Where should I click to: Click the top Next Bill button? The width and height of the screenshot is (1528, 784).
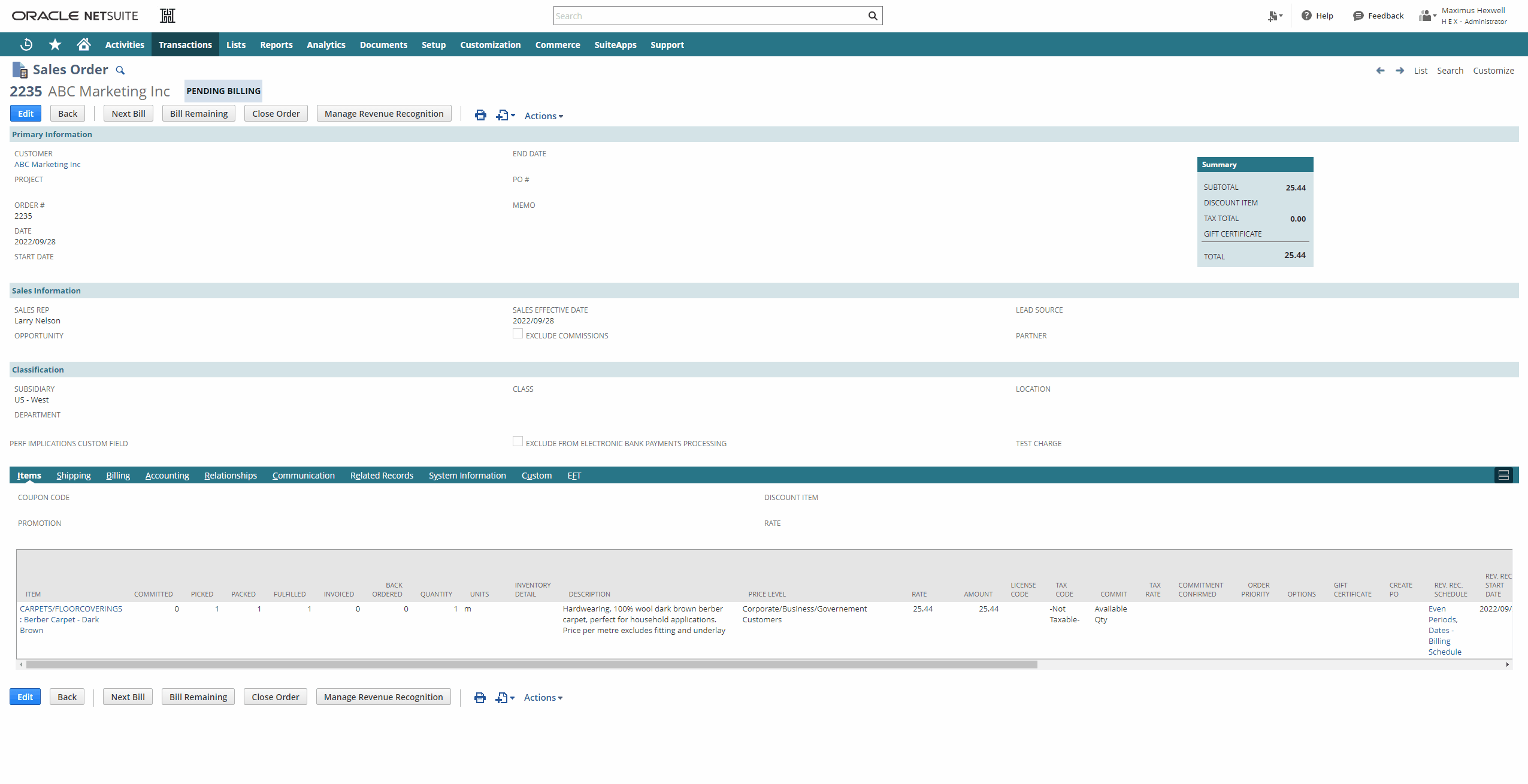point(128,113)
